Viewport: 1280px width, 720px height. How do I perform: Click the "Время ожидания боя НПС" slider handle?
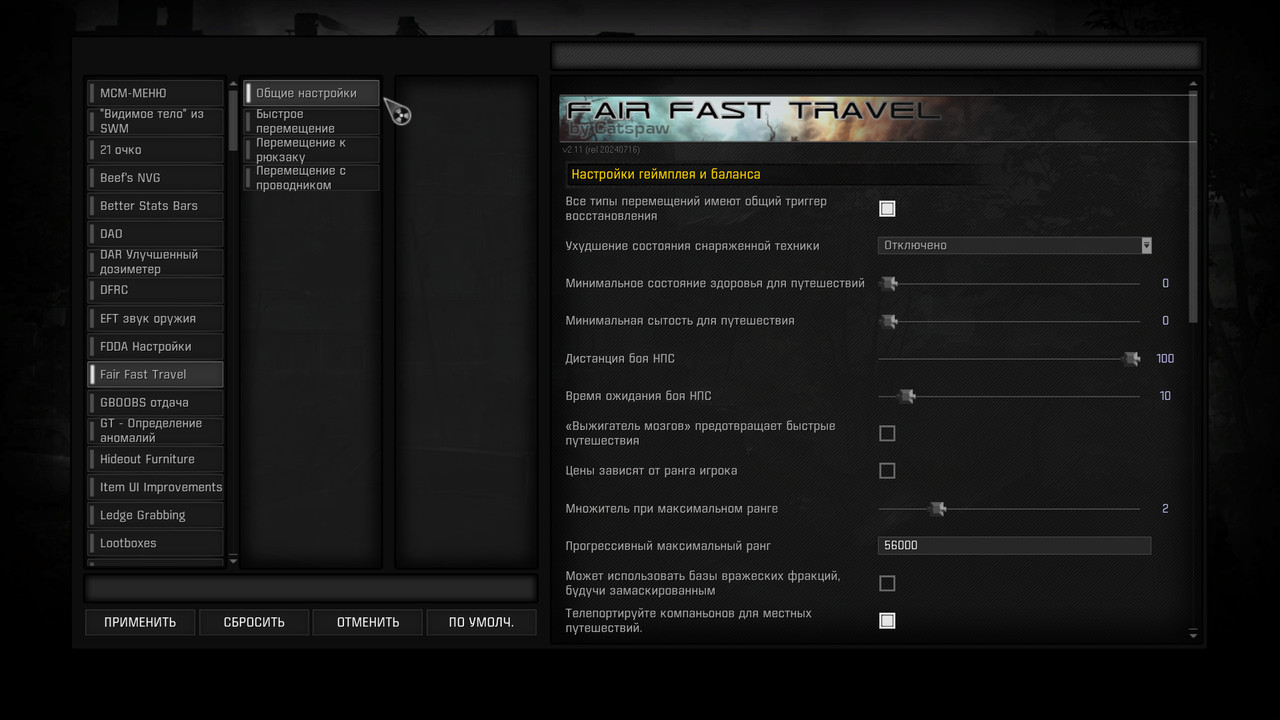[906, 395]
